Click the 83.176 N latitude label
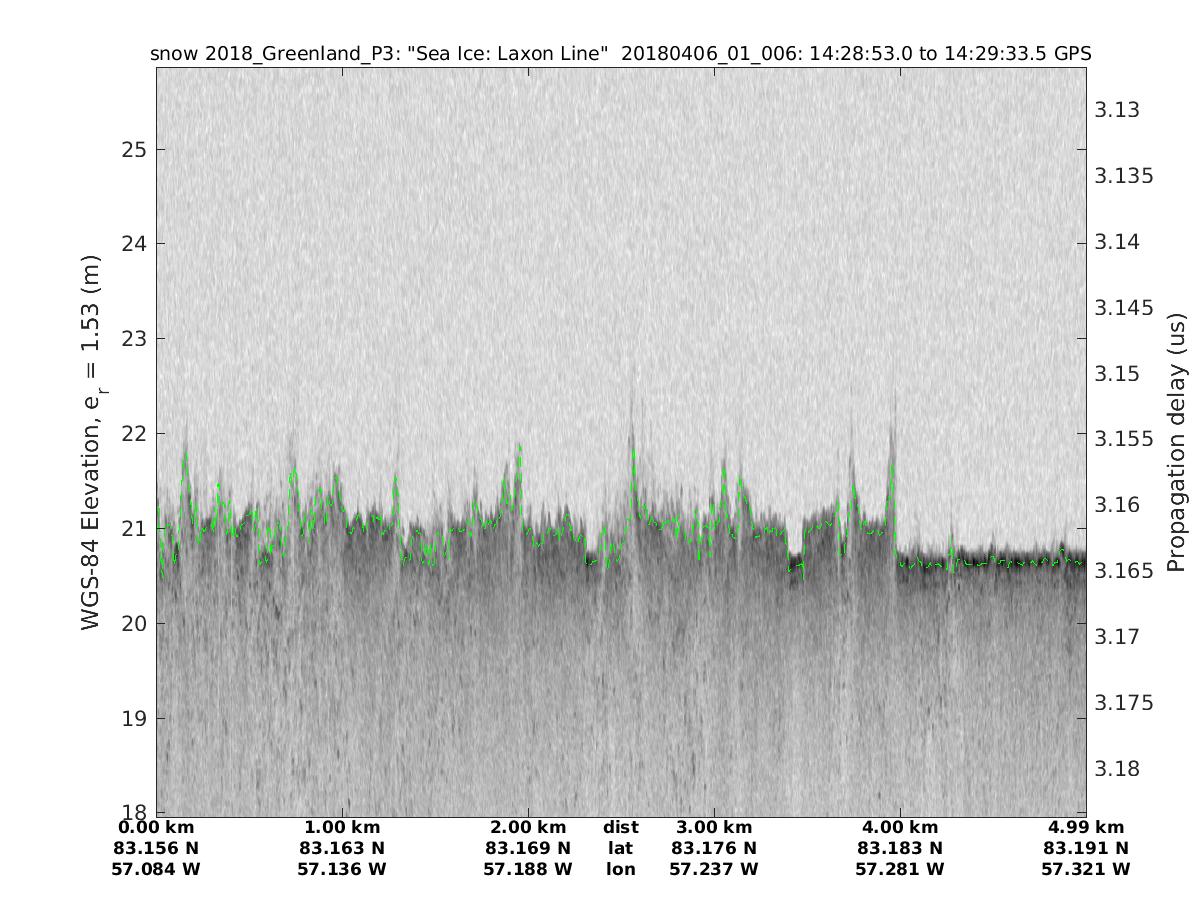The height and width of the screenshot is (900, 1200). click(x=714, y=848)
